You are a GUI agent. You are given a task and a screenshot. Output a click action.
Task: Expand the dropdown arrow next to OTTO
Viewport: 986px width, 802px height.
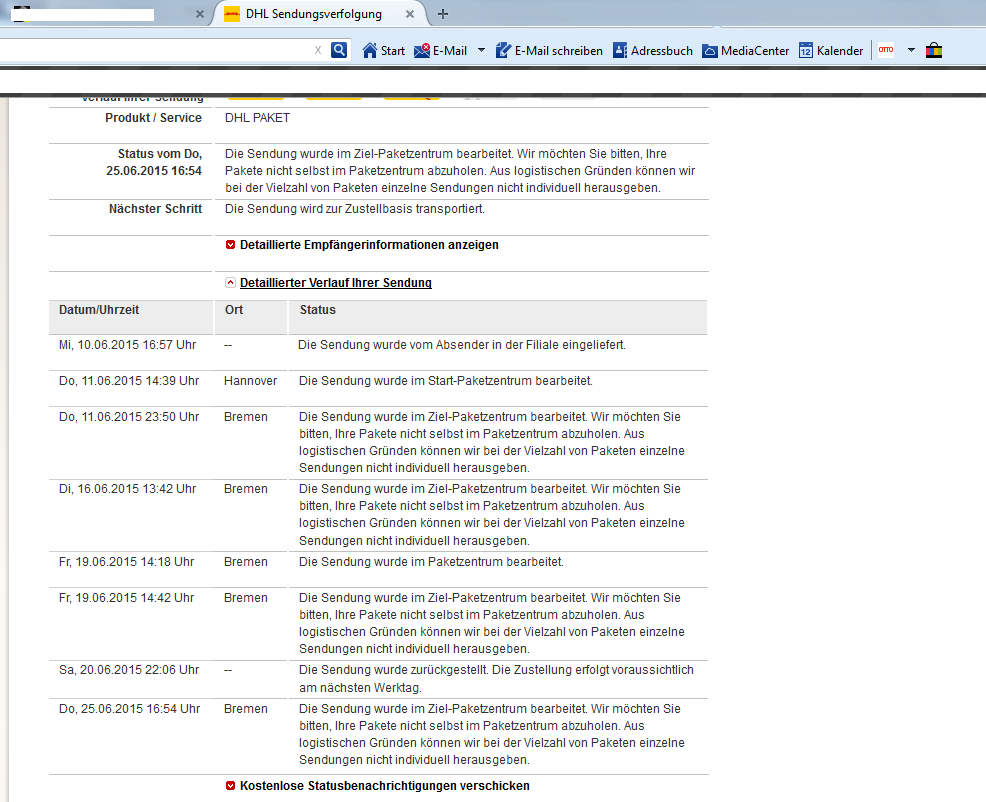coord(911,50)
